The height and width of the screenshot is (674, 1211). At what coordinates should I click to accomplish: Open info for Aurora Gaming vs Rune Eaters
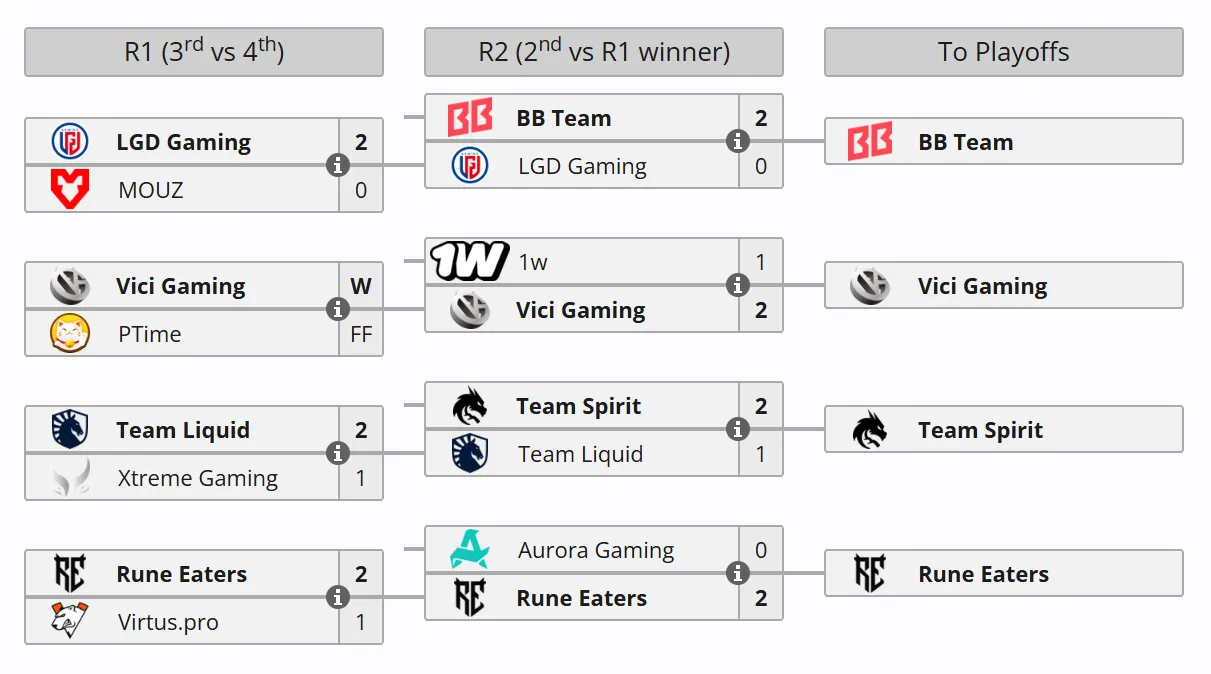coord(738,573)
